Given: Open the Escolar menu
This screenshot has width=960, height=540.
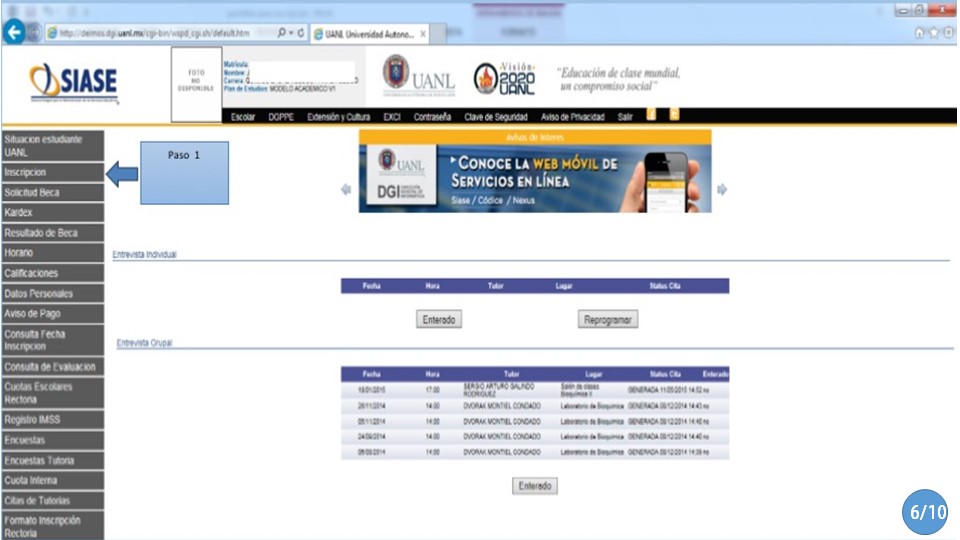Looking at the screenshot, I should tap(242, 117).
